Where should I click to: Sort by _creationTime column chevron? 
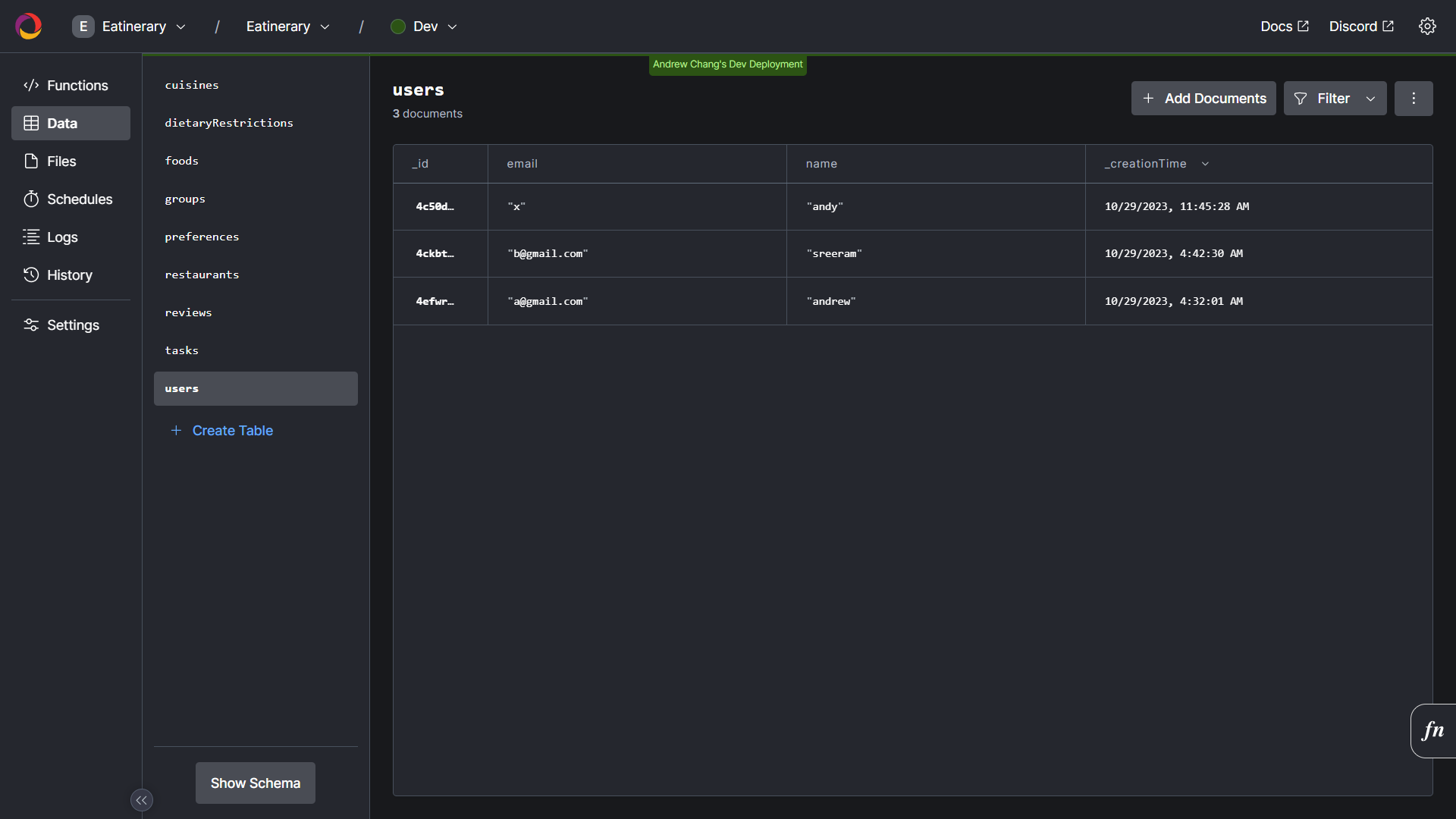(1205, 164)
